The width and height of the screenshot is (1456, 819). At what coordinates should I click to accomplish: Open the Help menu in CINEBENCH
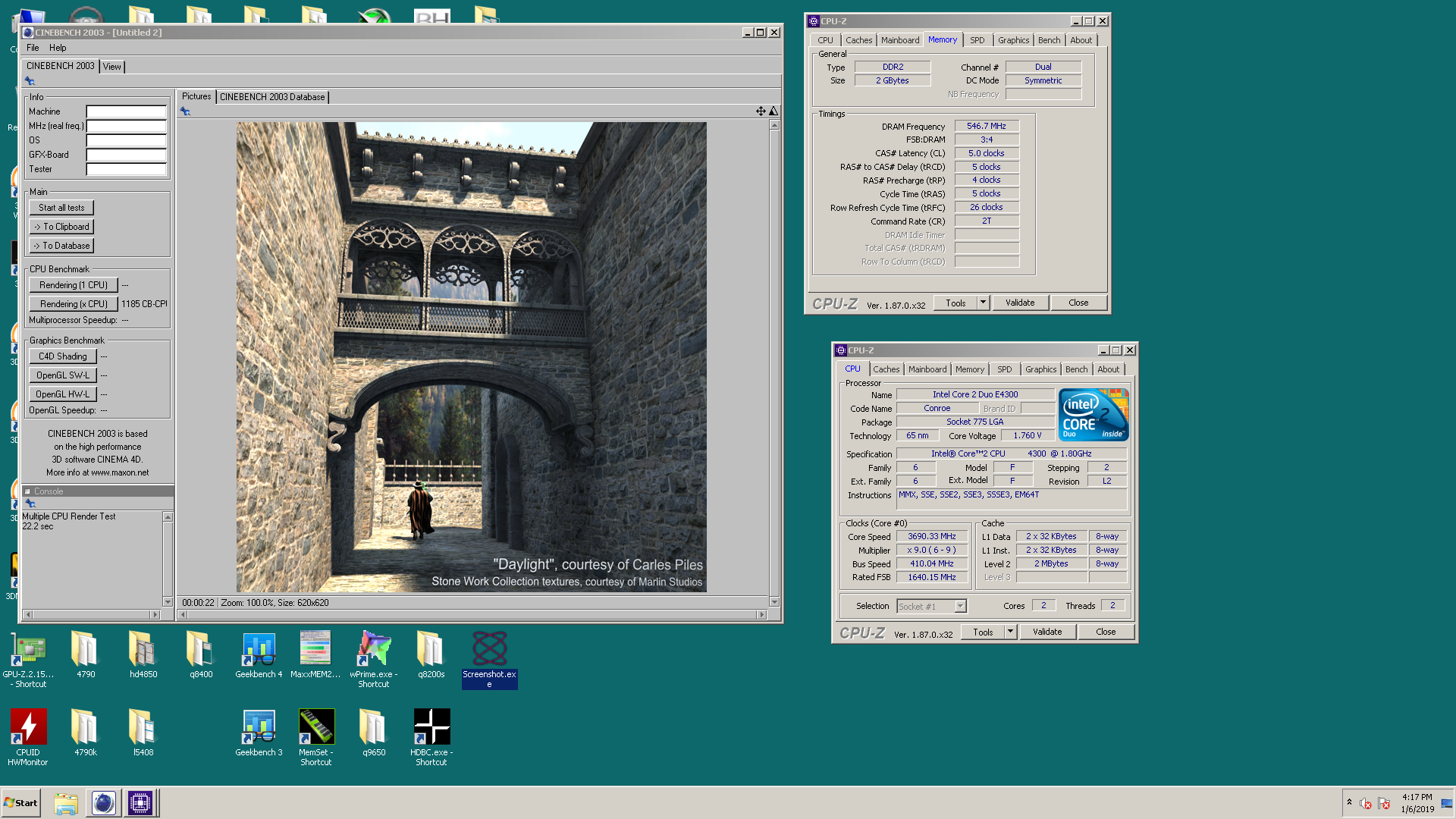point(58,48)
